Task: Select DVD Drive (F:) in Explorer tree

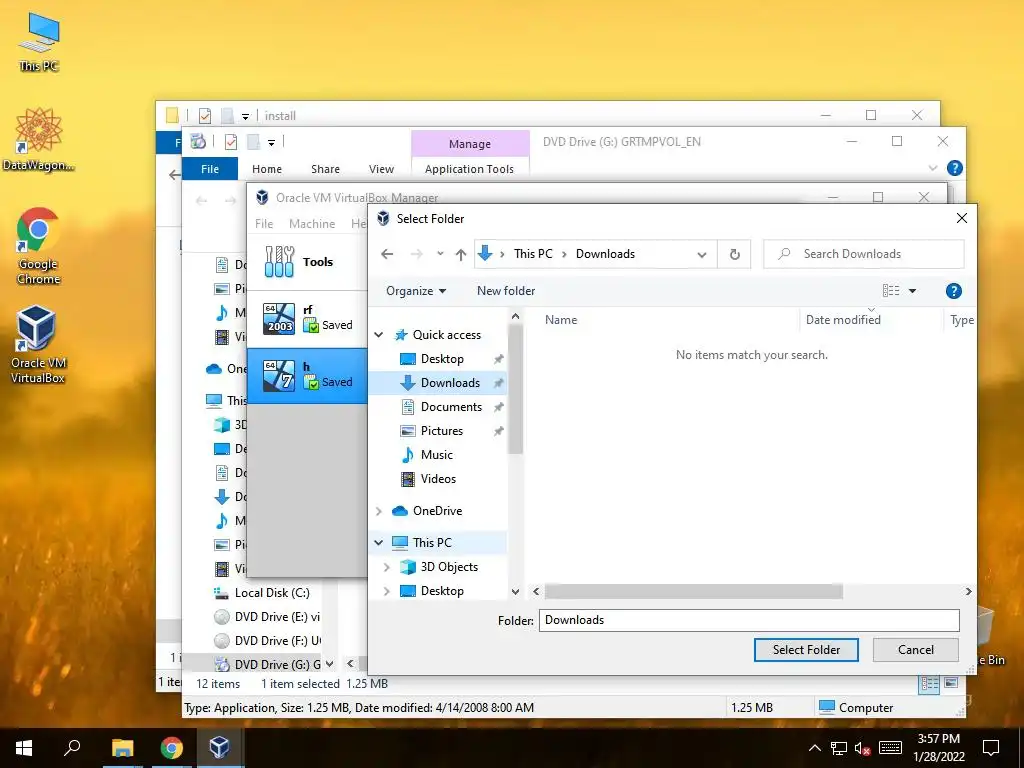Action: (267, 641)
